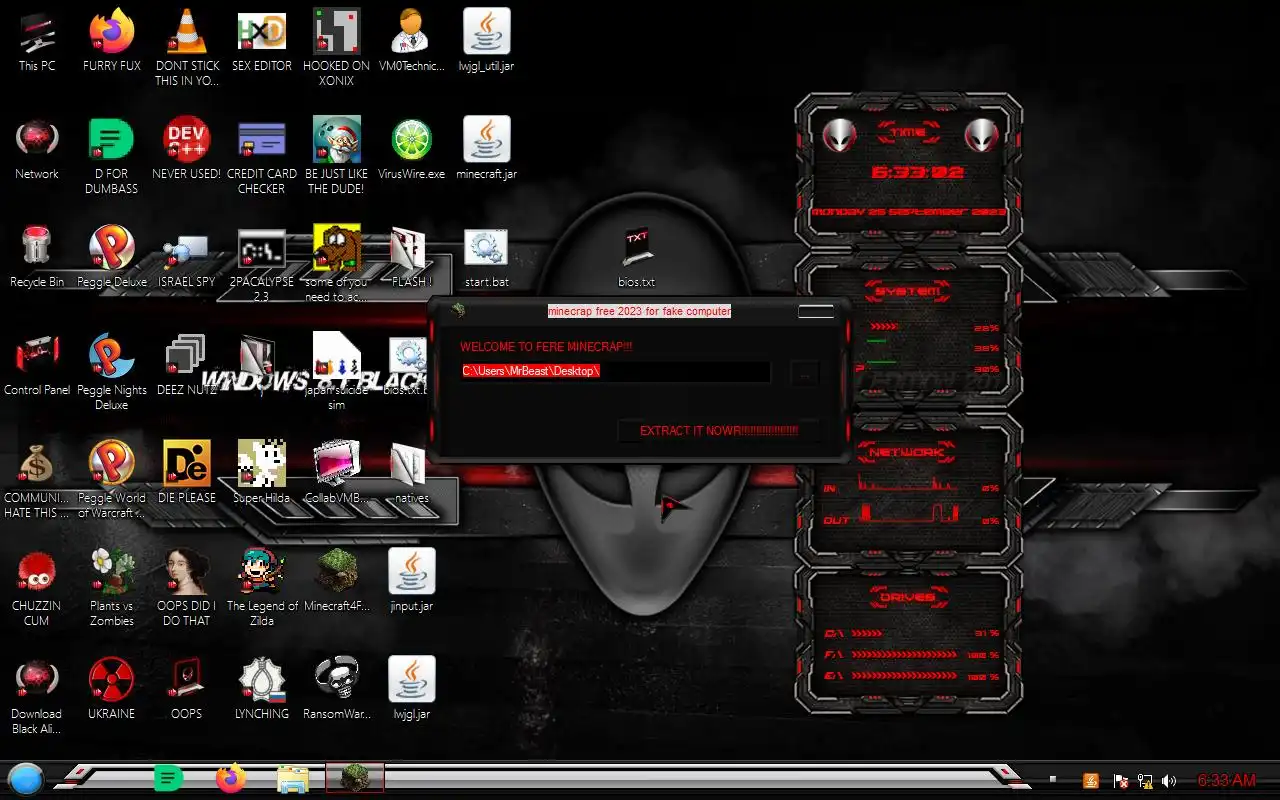This screenshot has height=800, width=1280.
Task: Open the Download Black Ali... shortcut
Action: 37,695
